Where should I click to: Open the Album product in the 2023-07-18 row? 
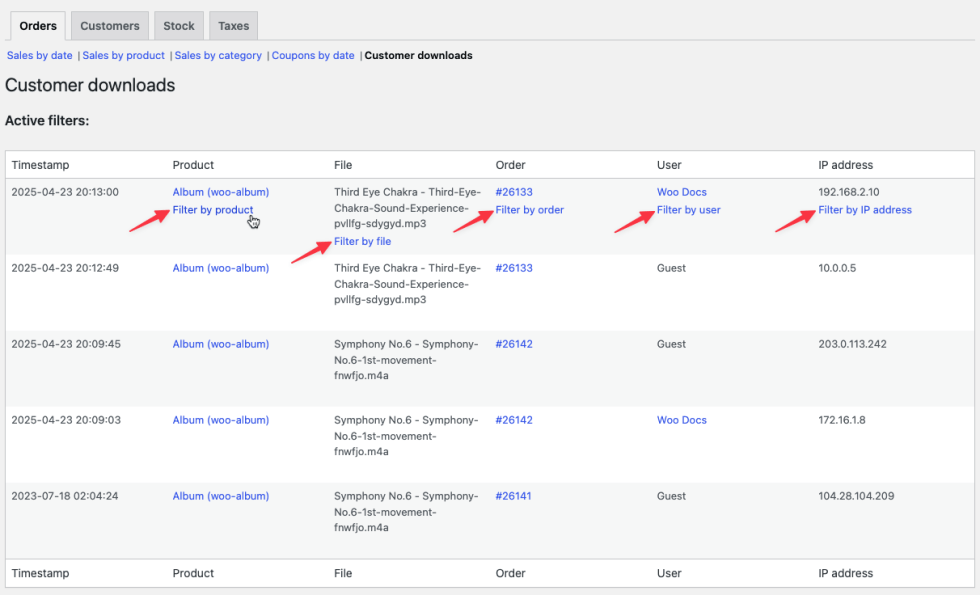pyautogui.click(x=221, y=496)
